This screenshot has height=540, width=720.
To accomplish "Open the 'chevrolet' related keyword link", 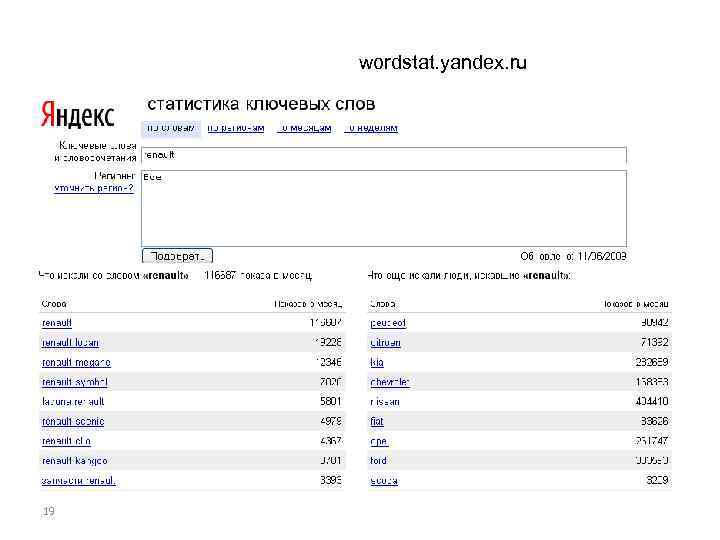I will point(390,382).
